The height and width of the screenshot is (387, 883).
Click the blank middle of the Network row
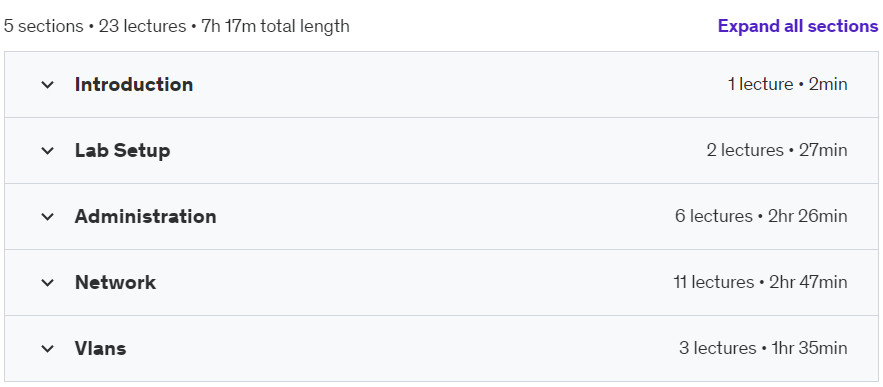(x=414, y=282)
